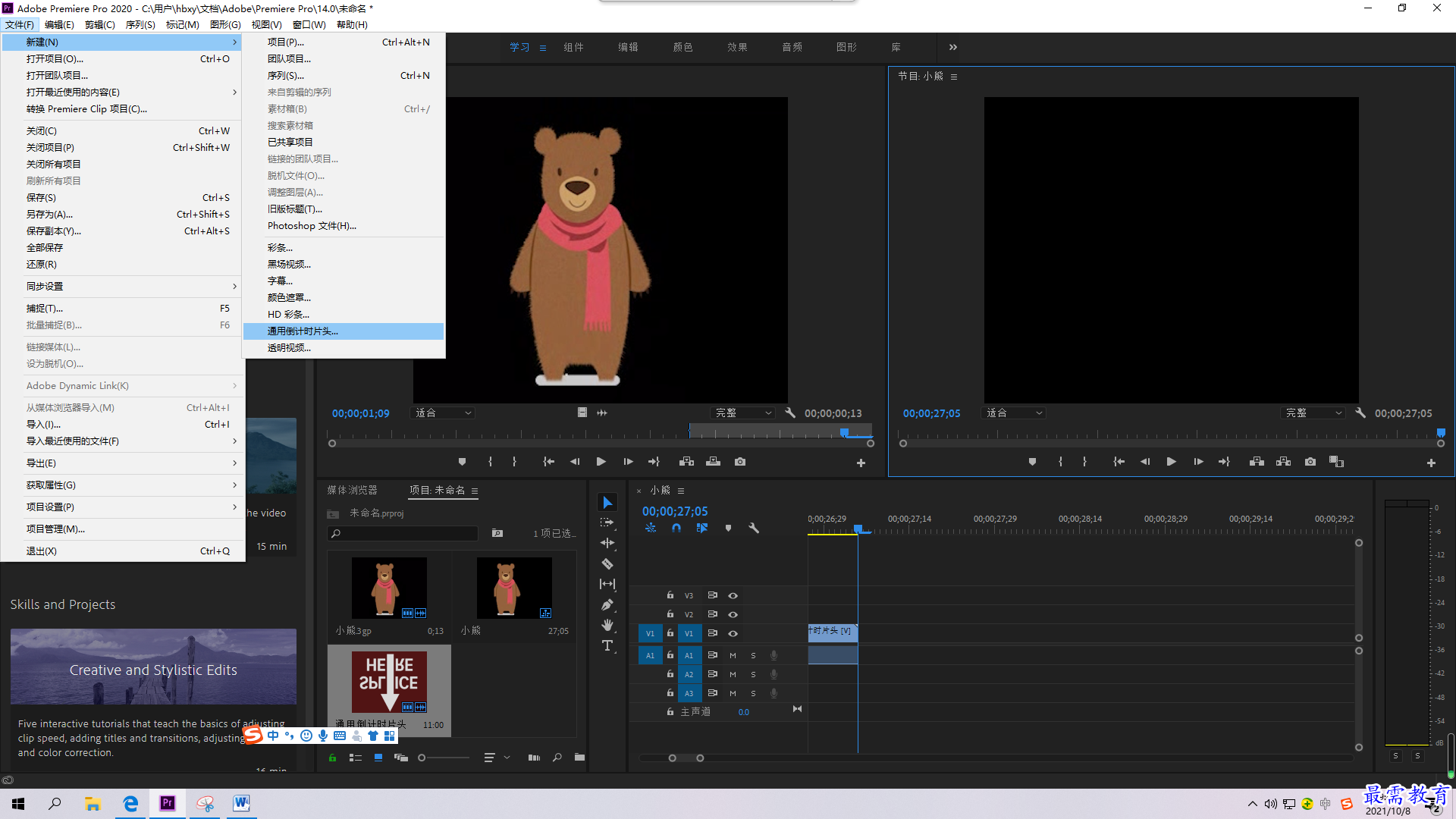Viewport: 1456px width, 819px height.
Task: Toggle insert sequences as nests option
Action: (651, 528)
